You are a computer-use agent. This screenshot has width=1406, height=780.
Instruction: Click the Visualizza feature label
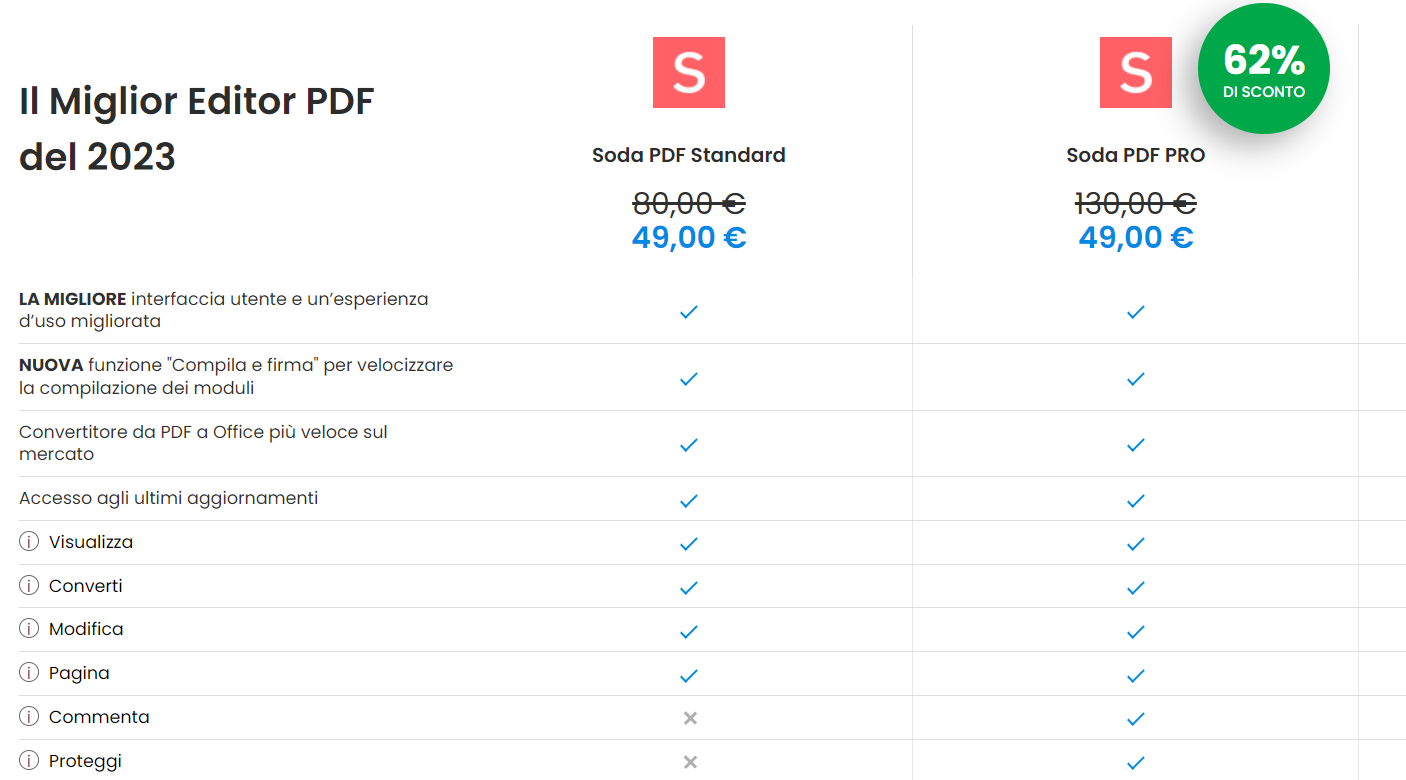click(91, 542)
